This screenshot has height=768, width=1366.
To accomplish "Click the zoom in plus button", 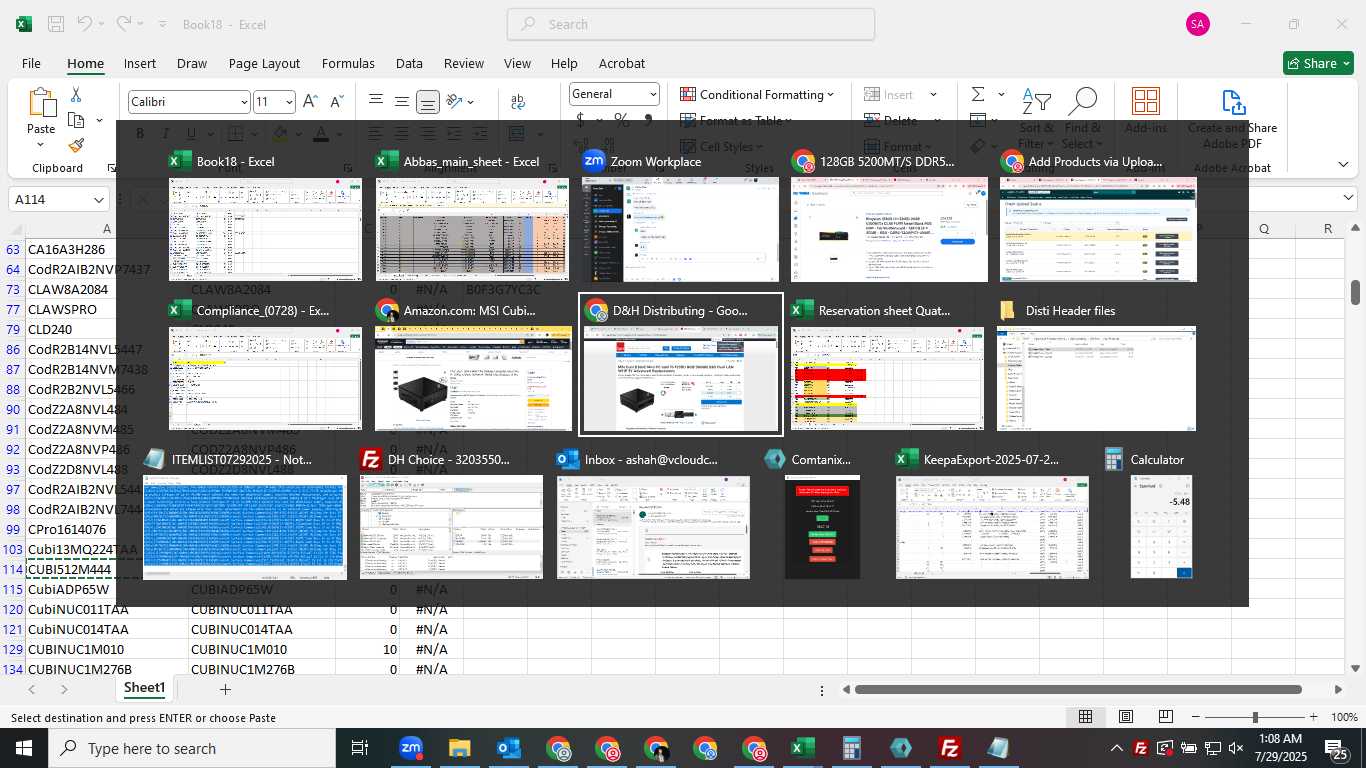I will [1312, 717].
